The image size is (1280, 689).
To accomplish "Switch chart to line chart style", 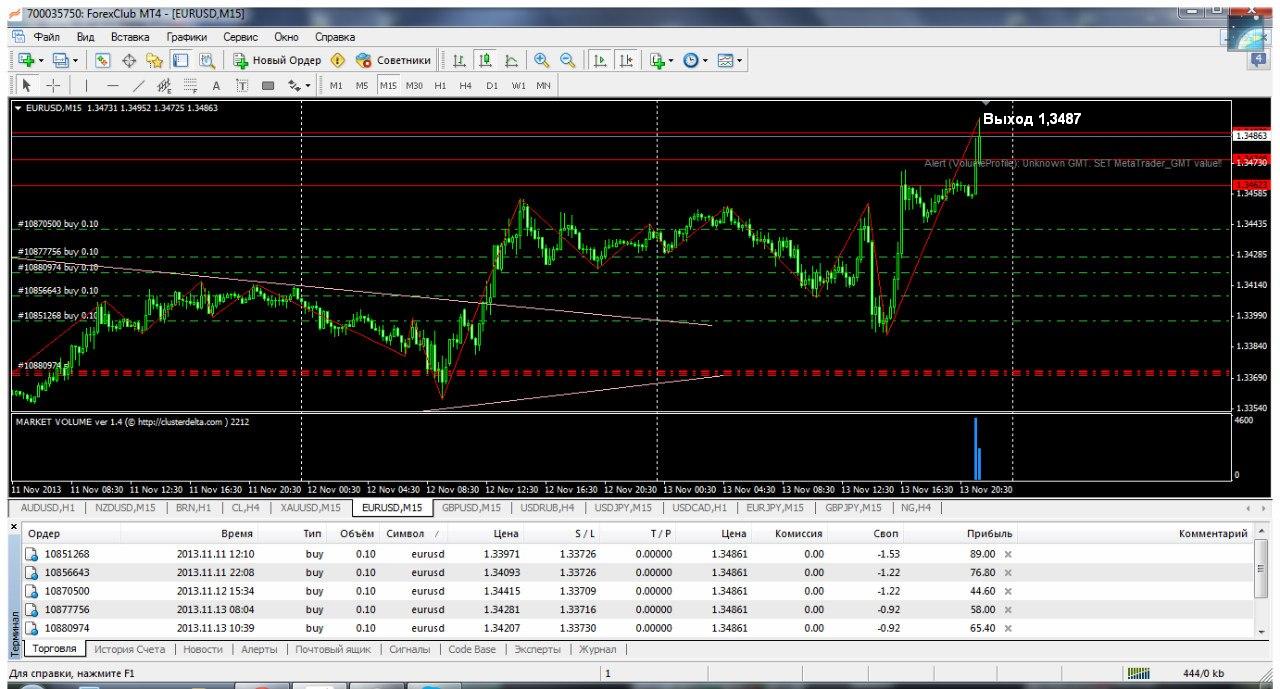I will (x=511, y=60).
